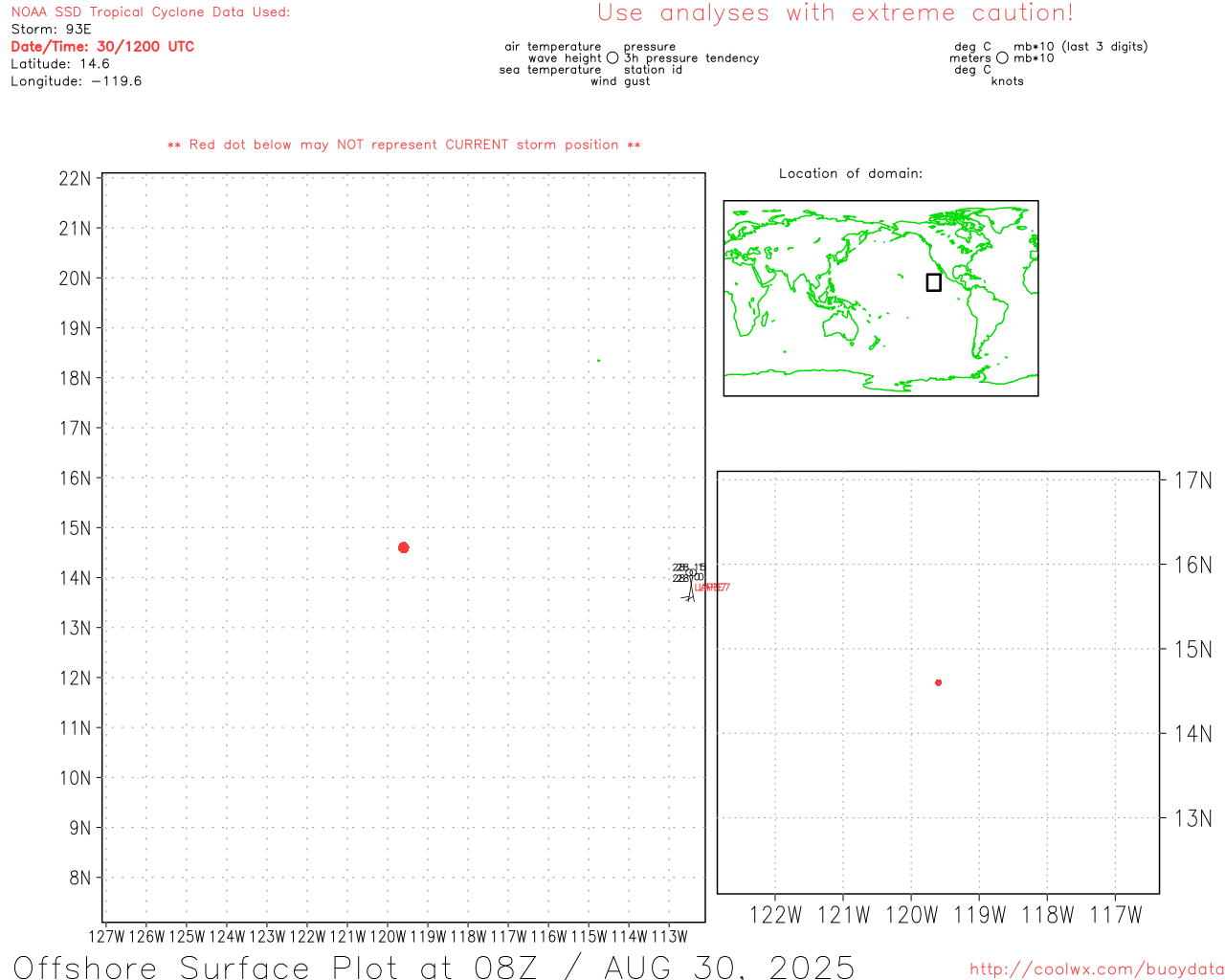
Task: Click the world locator map thumbnail
Action: 881,299
